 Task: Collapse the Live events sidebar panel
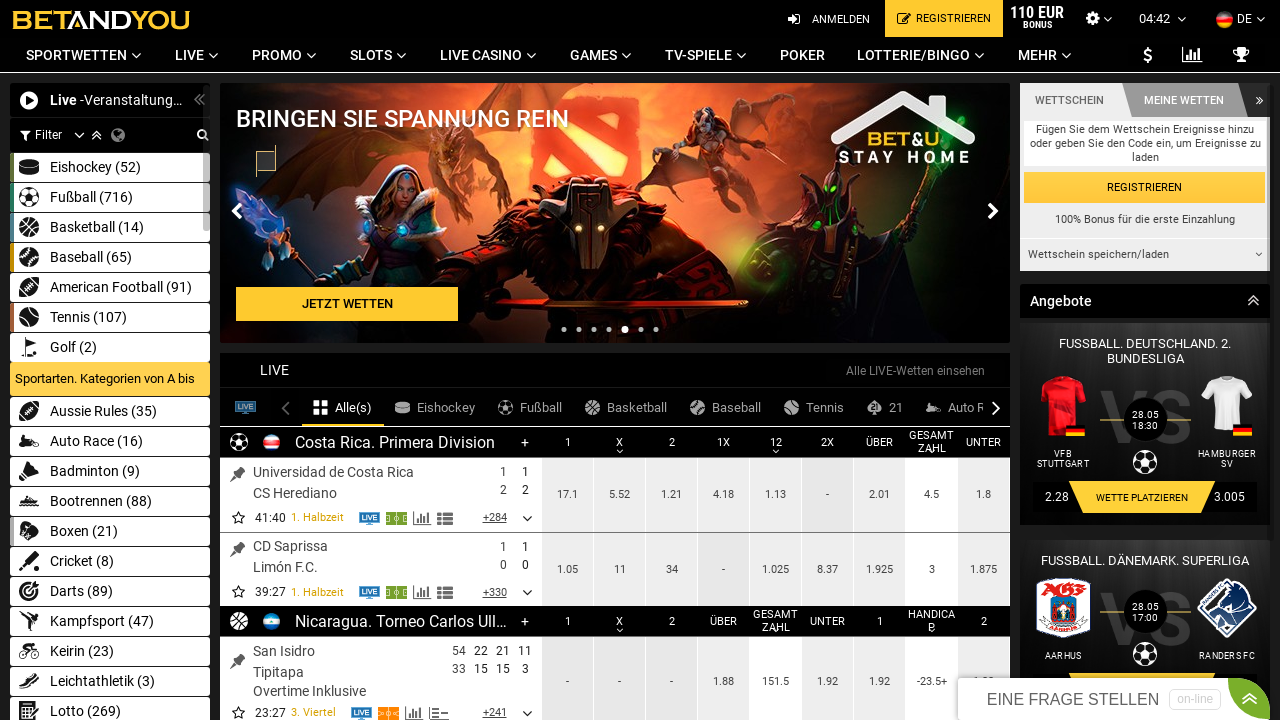(x=199, y=100)
